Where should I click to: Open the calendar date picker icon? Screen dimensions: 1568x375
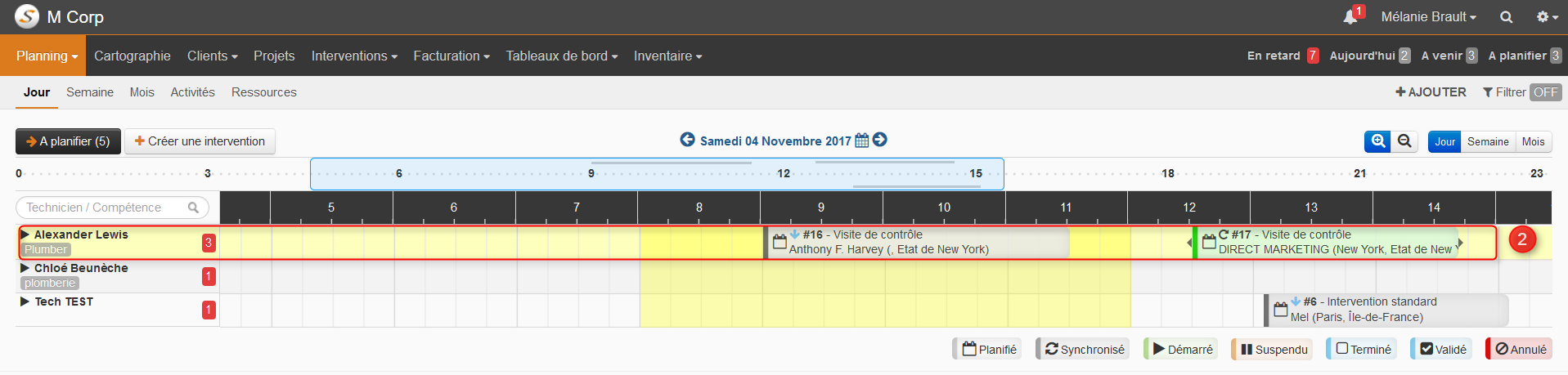tap(861, 141)
